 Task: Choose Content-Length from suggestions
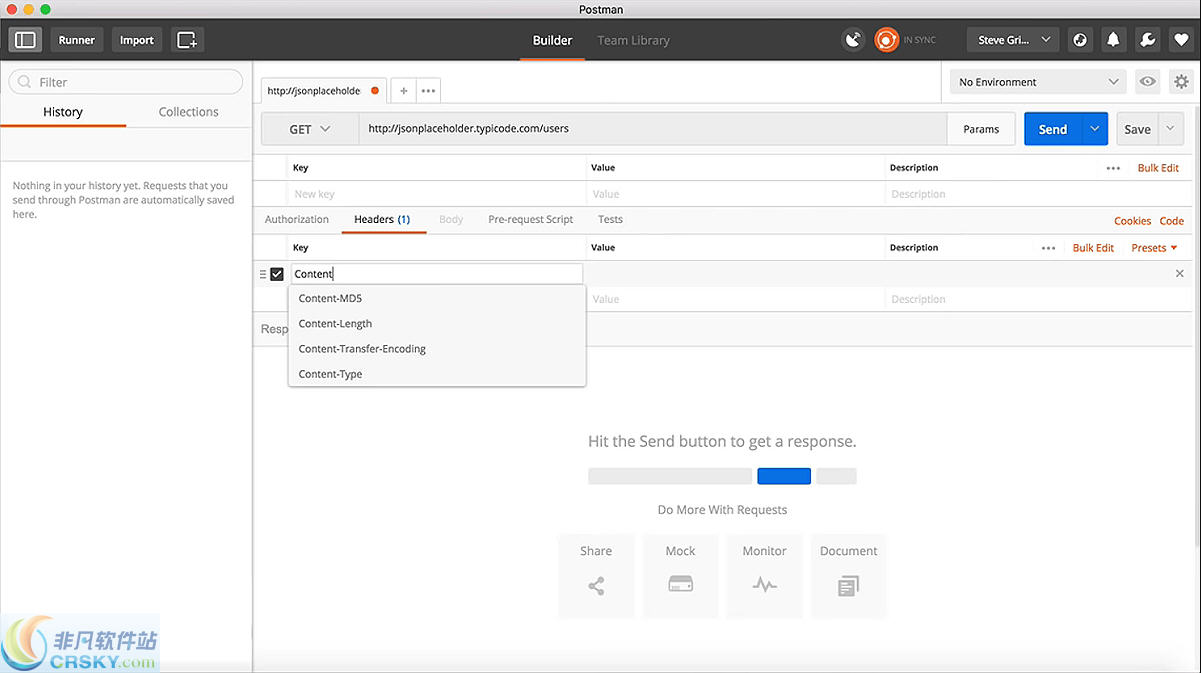[x=437, y=323]
